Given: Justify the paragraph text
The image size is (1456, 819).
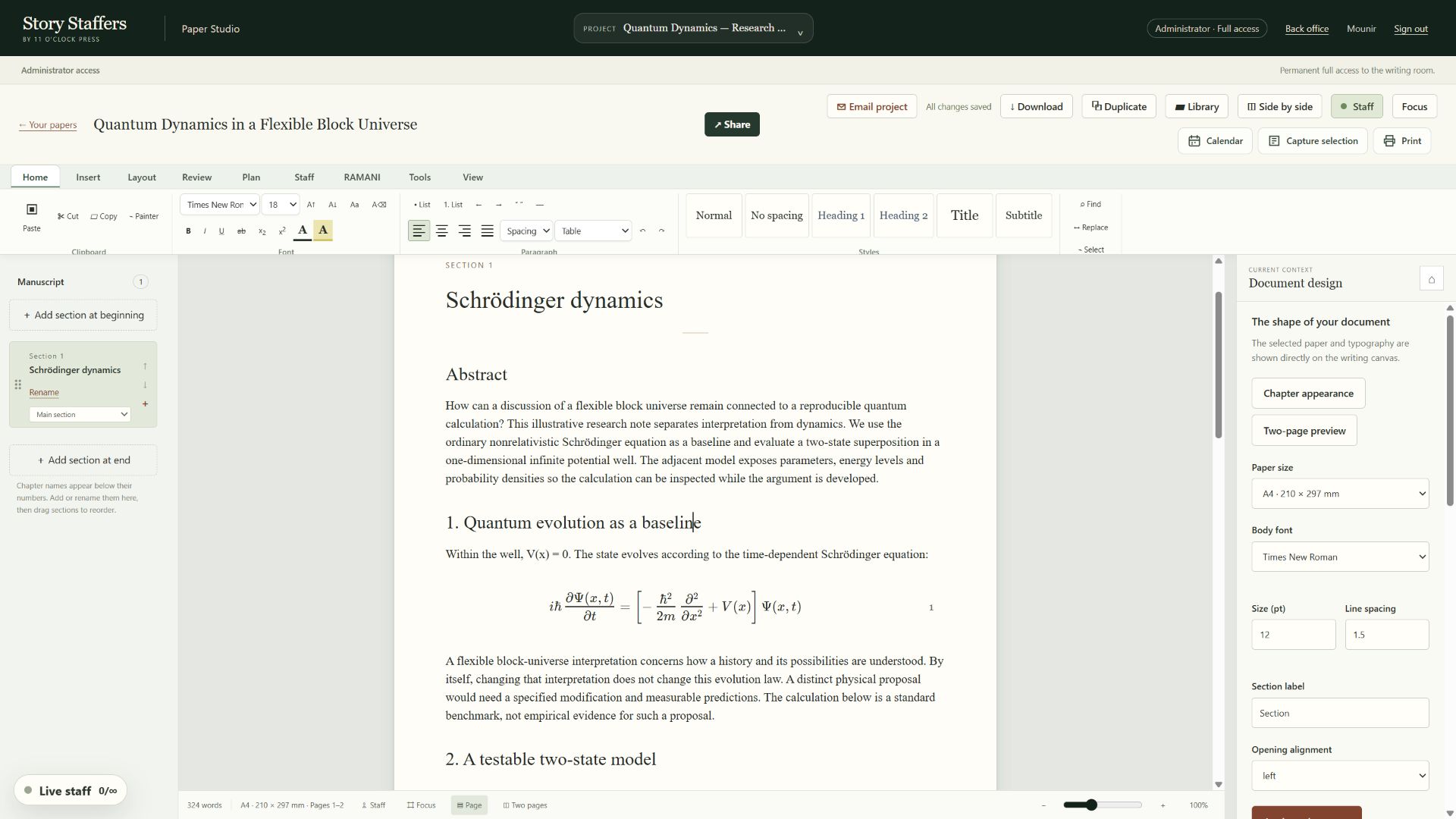Looking at the screenshot, I should (488, 231).
